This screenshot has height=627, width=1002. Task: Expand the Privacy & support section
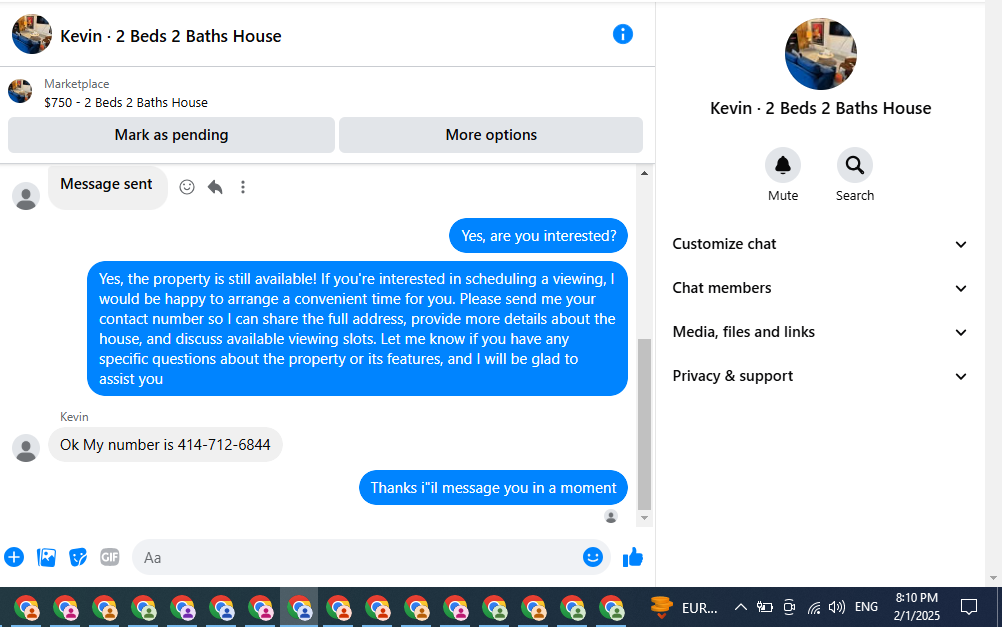[820, 376]
